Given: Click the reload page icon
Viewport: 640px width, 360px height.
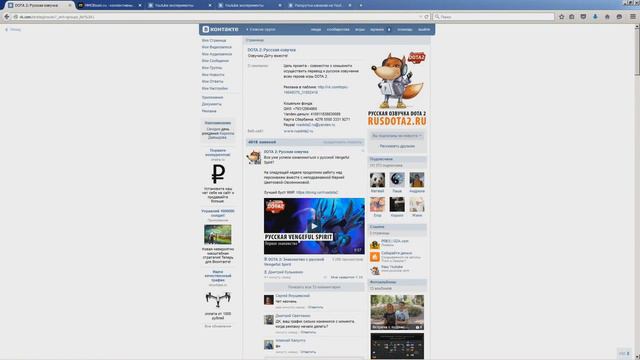Looking at the screenshot, I should [427, 17].
